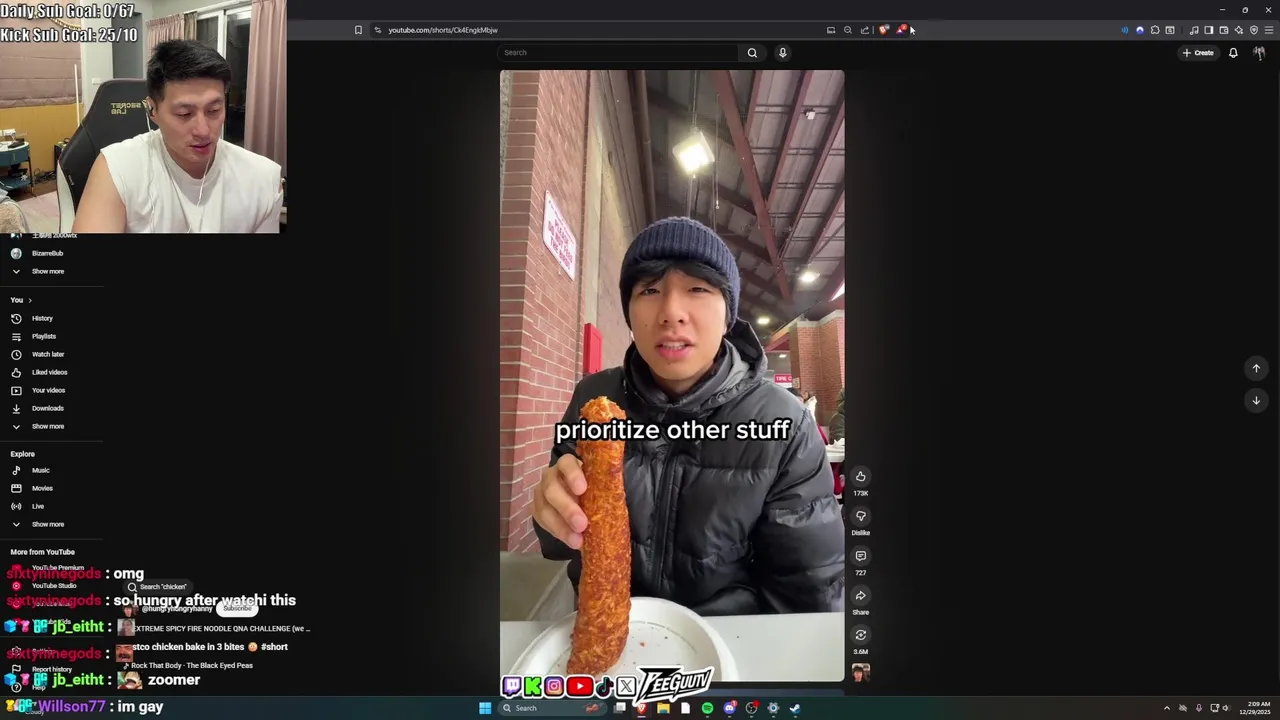1280x720 pixels.
Task: Show hidden system tray icons
Action: tap(1166, 708)
